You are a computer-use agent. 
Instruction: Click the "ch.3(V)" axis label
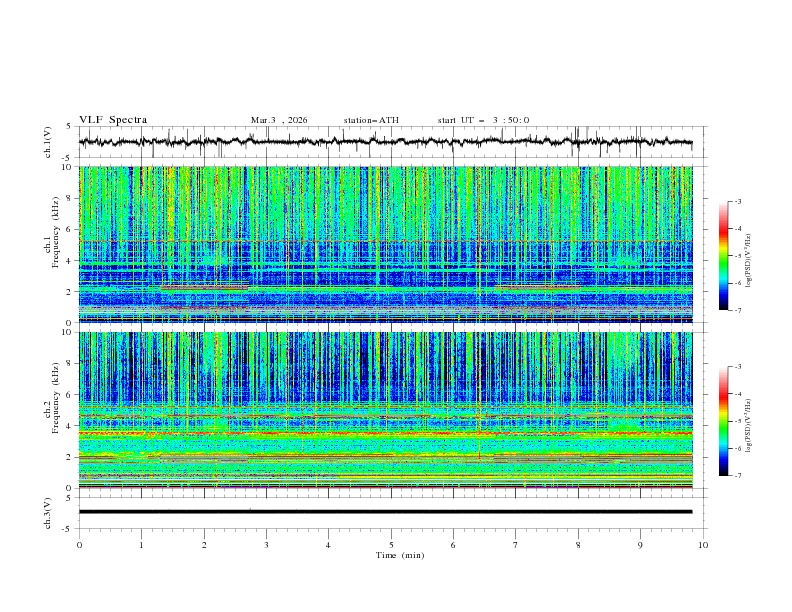click(48, 513)
